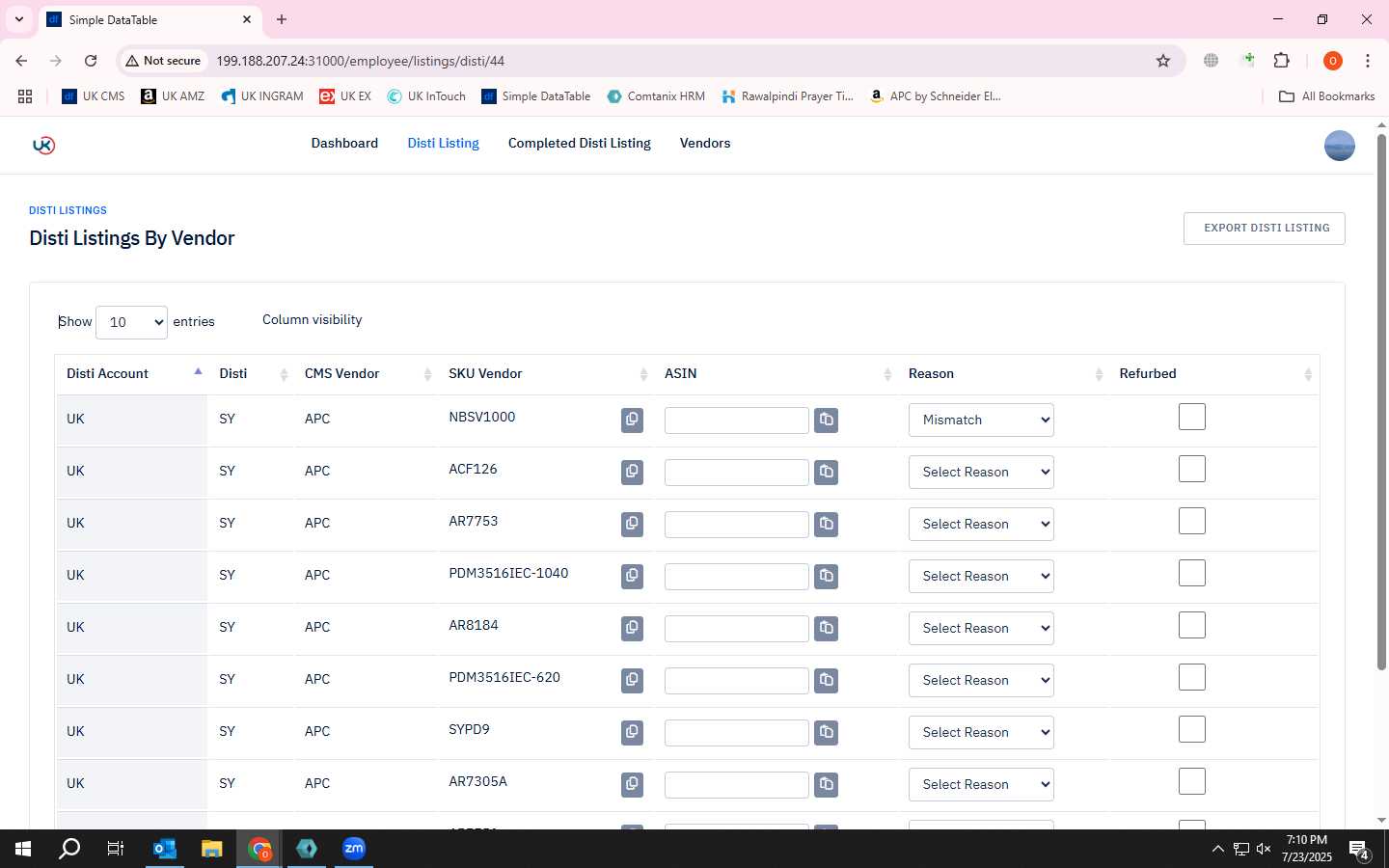The height and width of the screenshot is (868, 1389).
Task: Copy SKU Vendor value ACF126
Action: 632,472
